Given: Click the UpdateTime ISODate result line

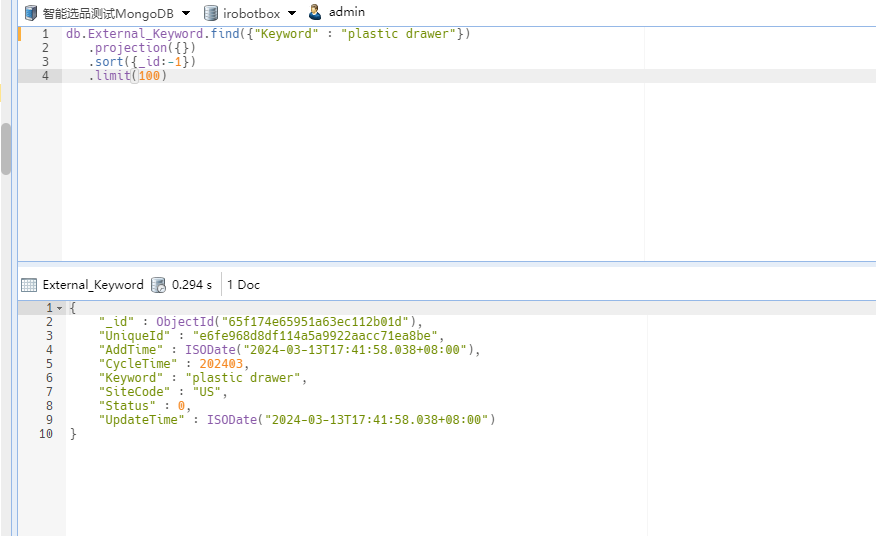Looking at the screenshot, I should [x=297, y=420].
